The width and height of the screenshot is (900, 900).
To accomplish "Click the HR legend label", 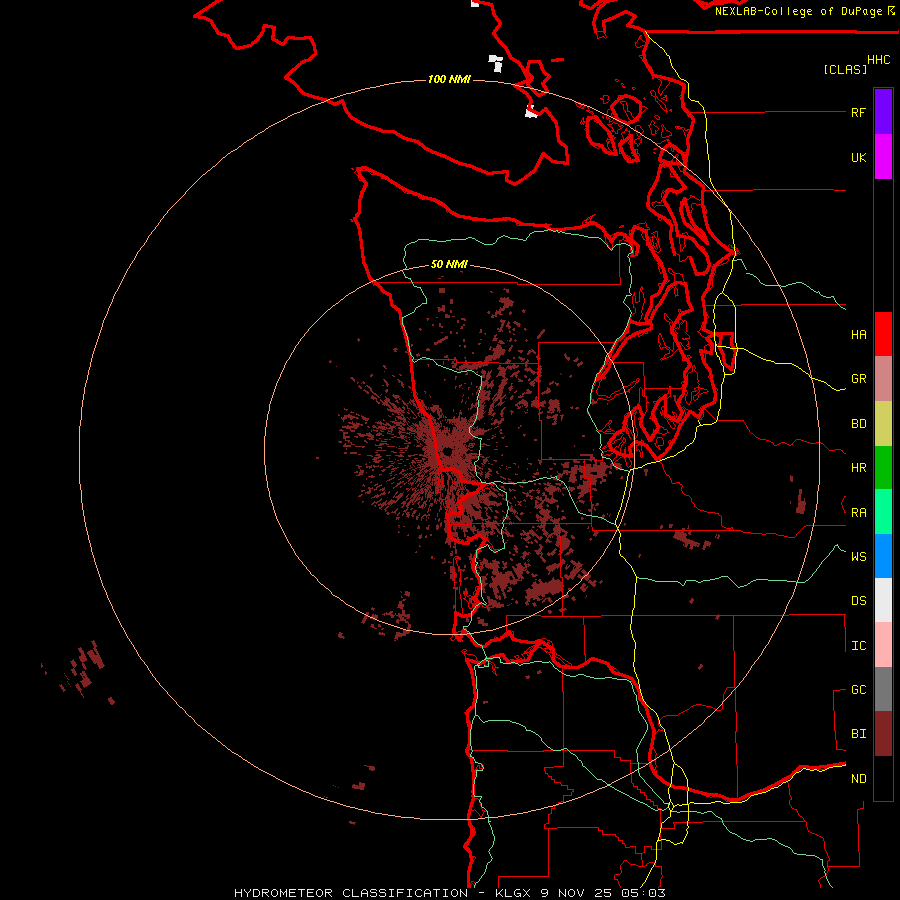I will point(858,468).
